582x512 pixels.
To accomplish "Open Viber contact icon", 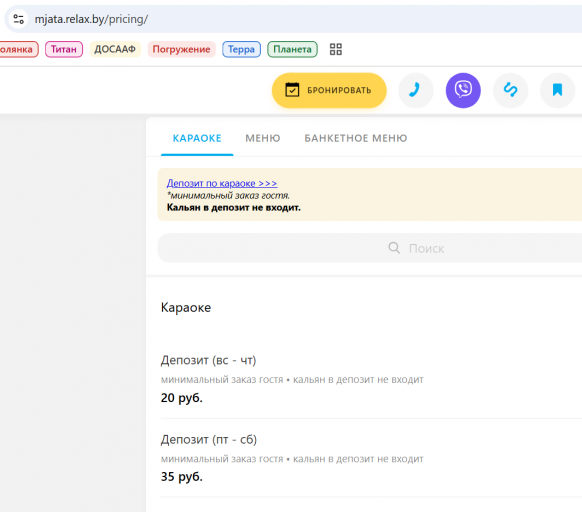I will point(463,90).
